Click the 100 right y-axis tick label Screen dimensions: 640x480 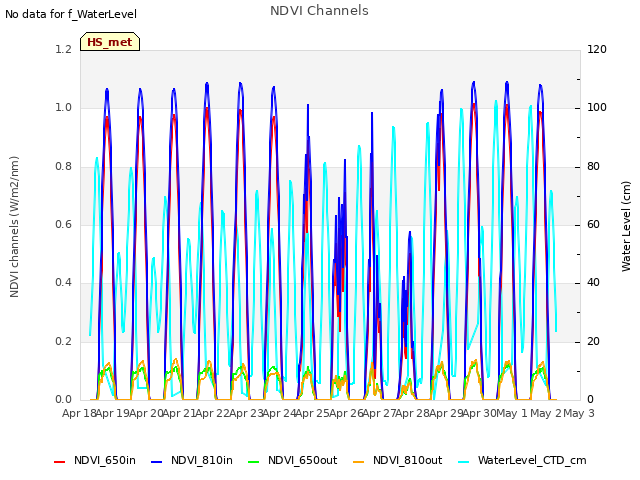coord(597,108)
